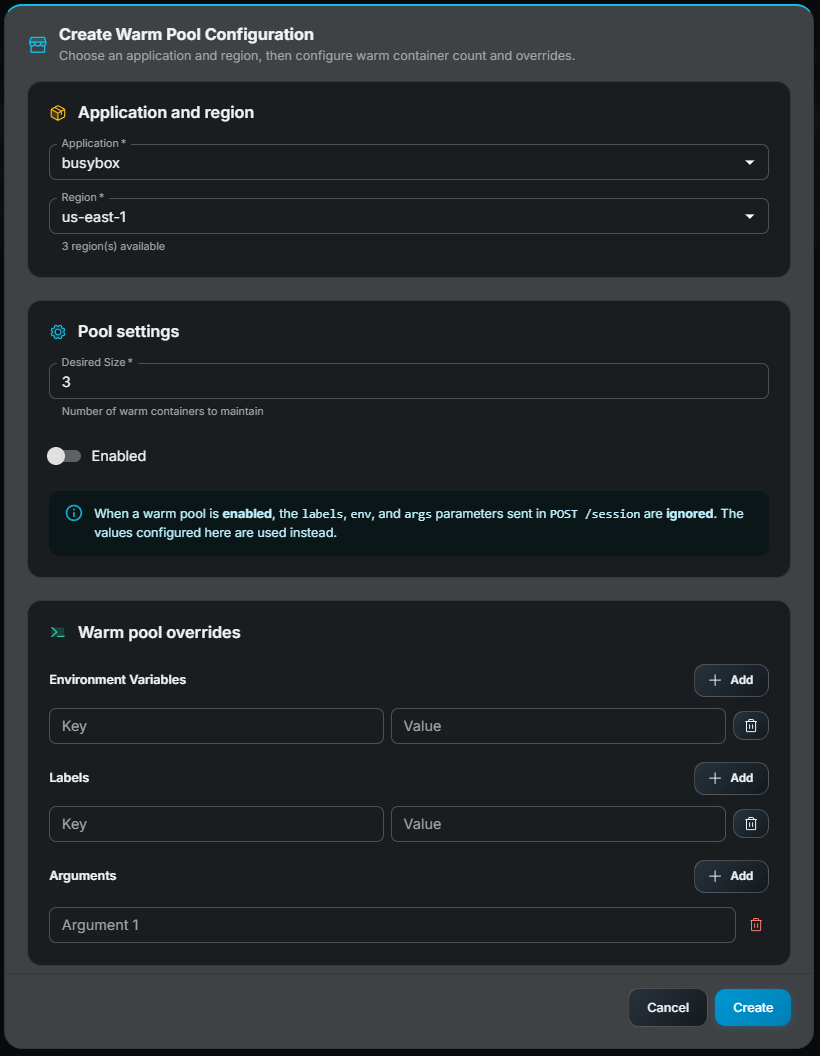The width and height of the screenshot is (820, 1056).
Task: Expand the Region dropdown showing us-east-1
Action: point(408,216)
